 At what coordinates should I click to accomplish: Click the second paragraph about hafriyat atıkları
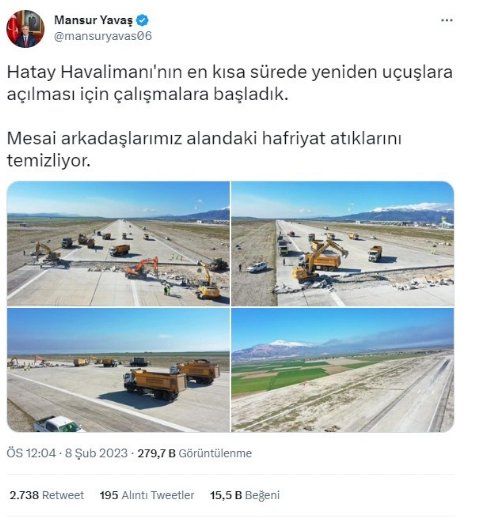click(204, 149)
